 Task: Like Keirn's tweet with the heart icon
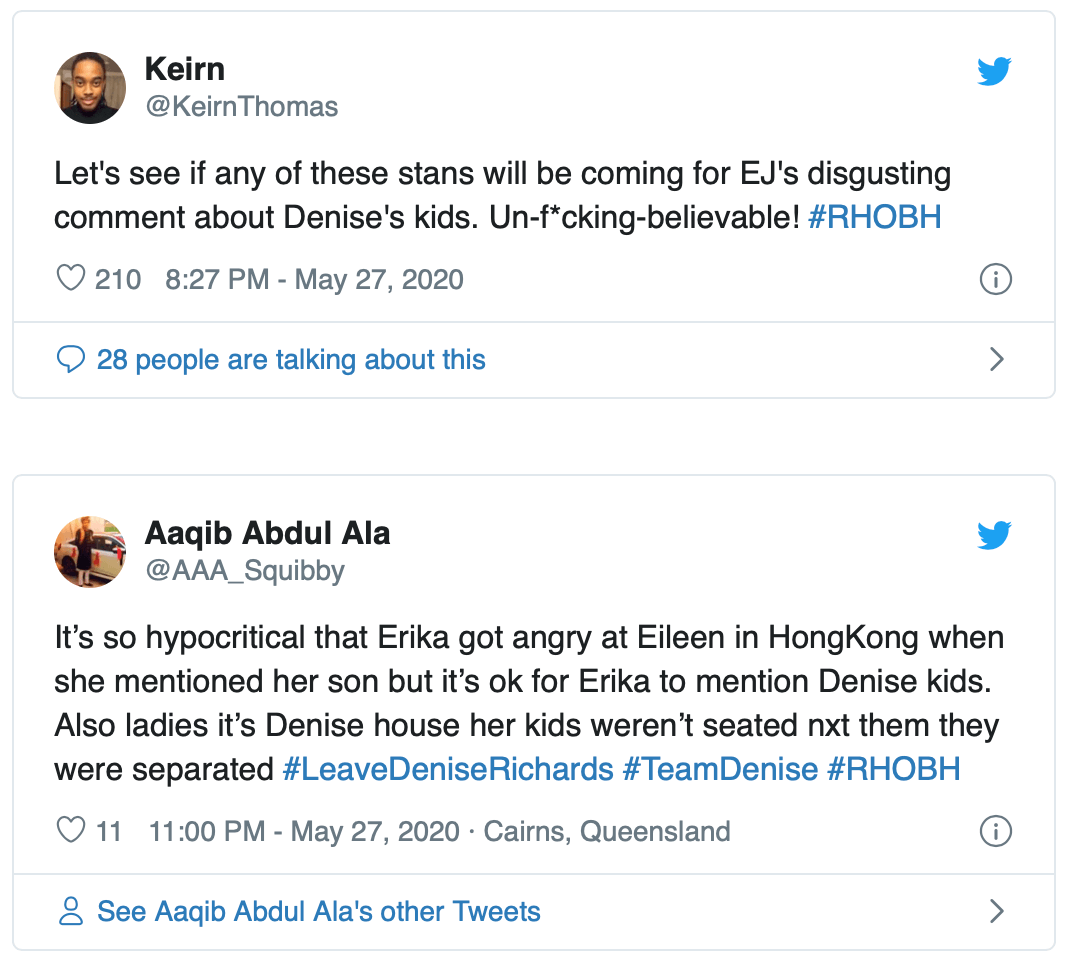(70, 278)
